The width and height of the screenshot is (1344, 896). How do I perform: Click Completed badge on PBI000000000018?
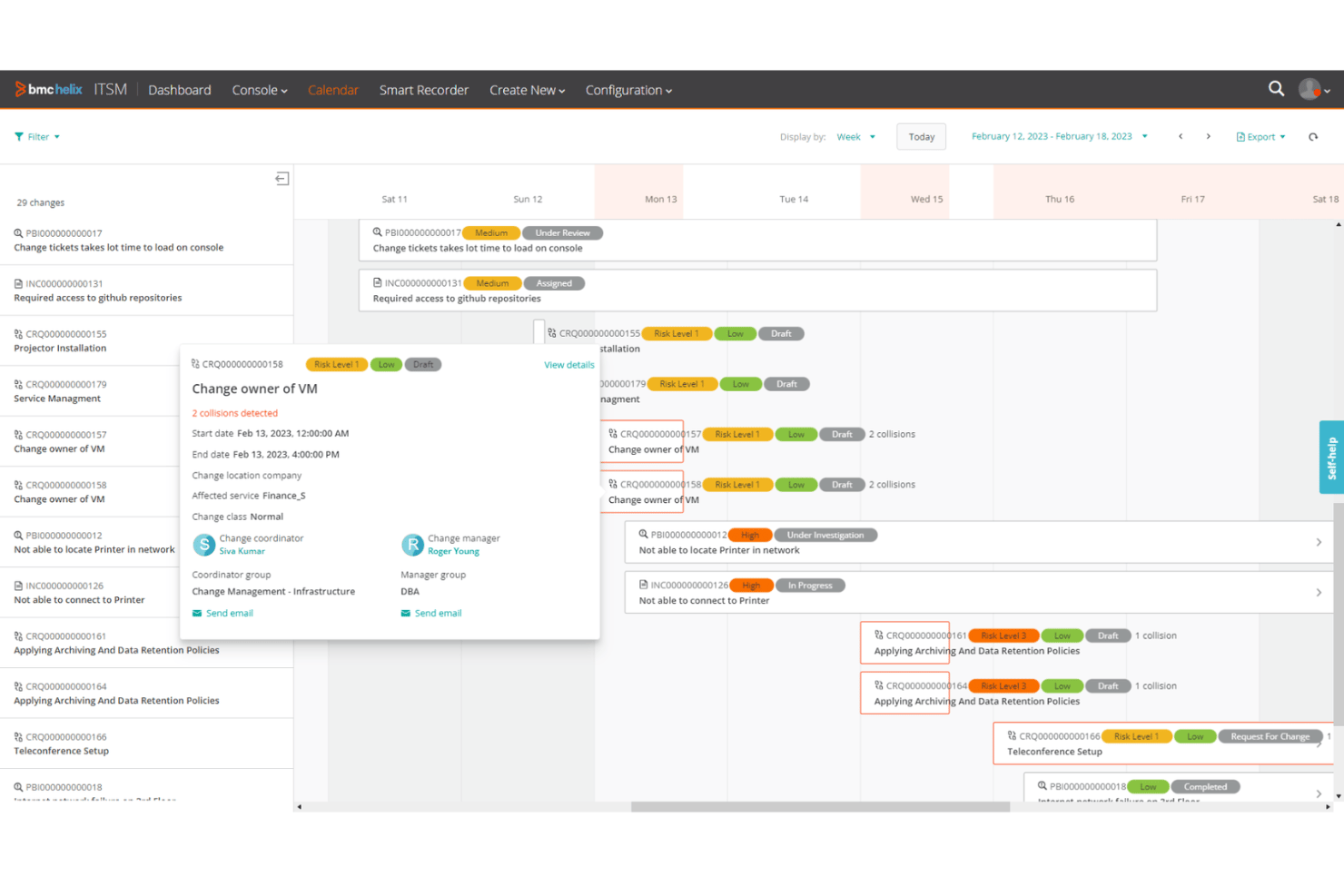[1205, 787]
